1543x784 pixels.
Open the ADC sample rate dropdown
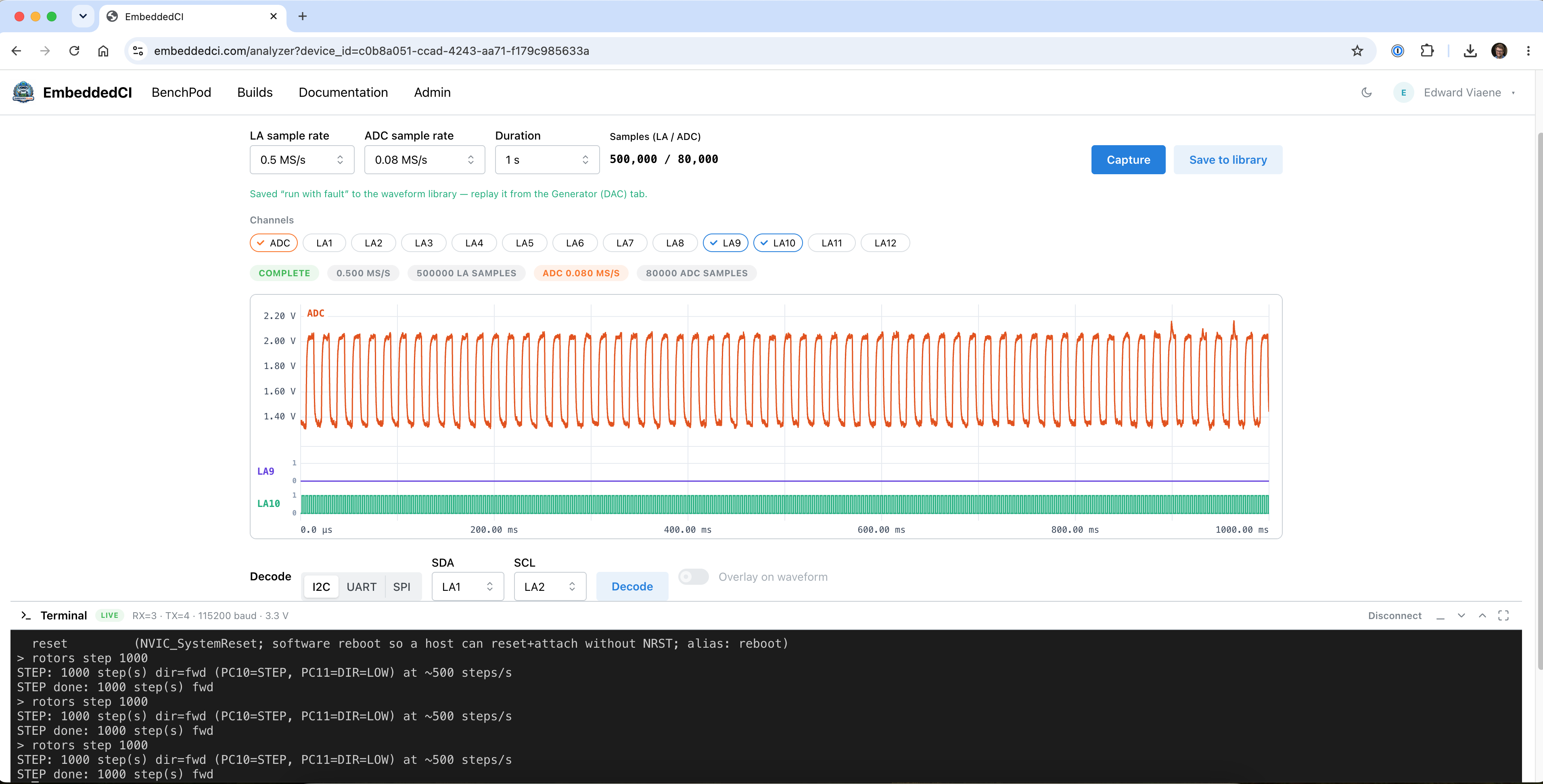pyautogui.click(x=424, y=160)
